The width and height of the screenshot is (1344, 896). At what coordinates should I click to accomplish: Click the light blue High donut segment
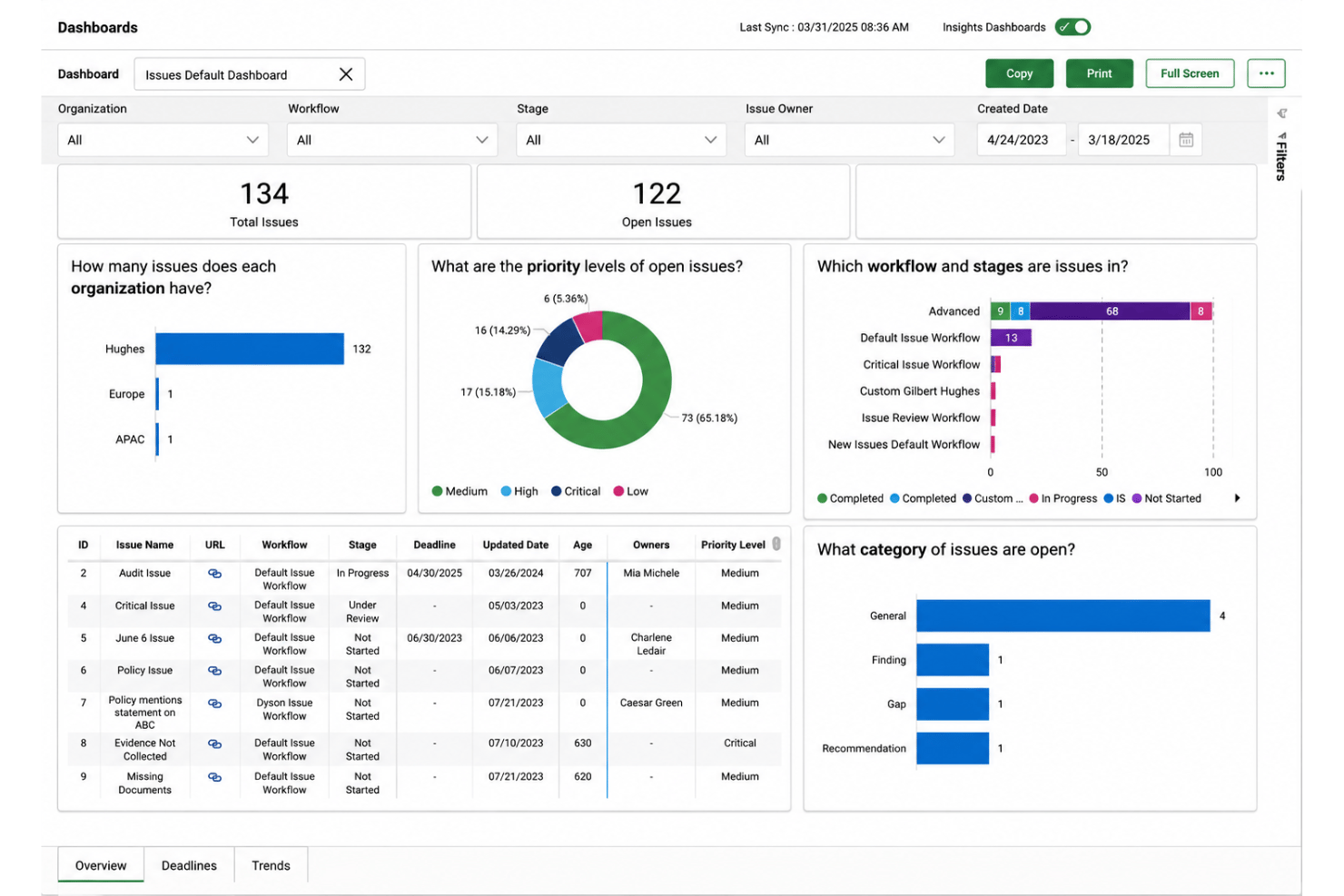(x=548, y=389)
